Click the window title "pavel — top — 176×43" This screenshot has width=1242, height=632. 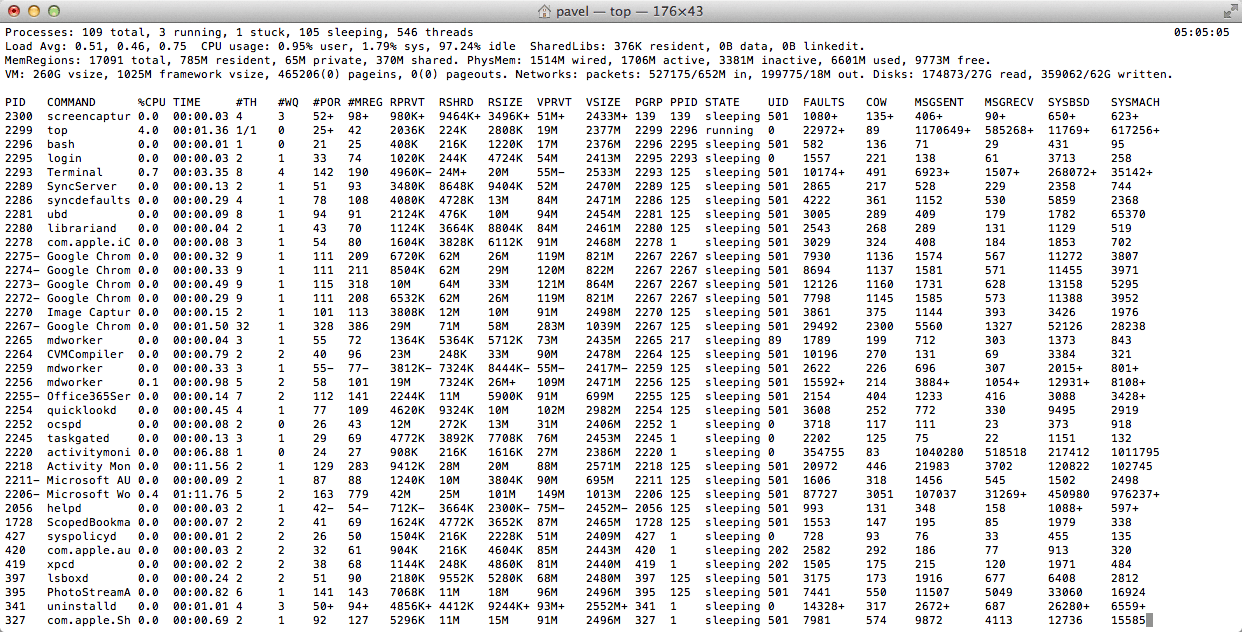coord(630,11)
